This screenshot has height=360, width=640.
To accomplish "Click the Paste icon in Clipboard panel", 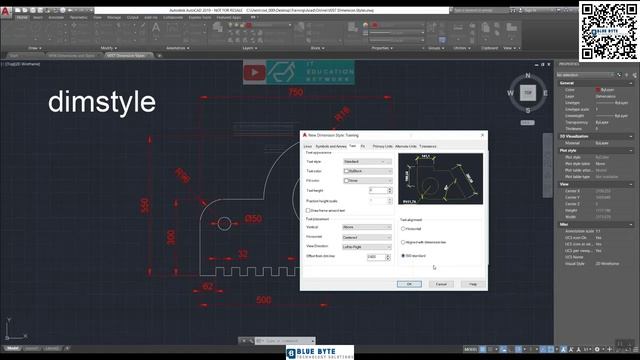I will [485, 28].
